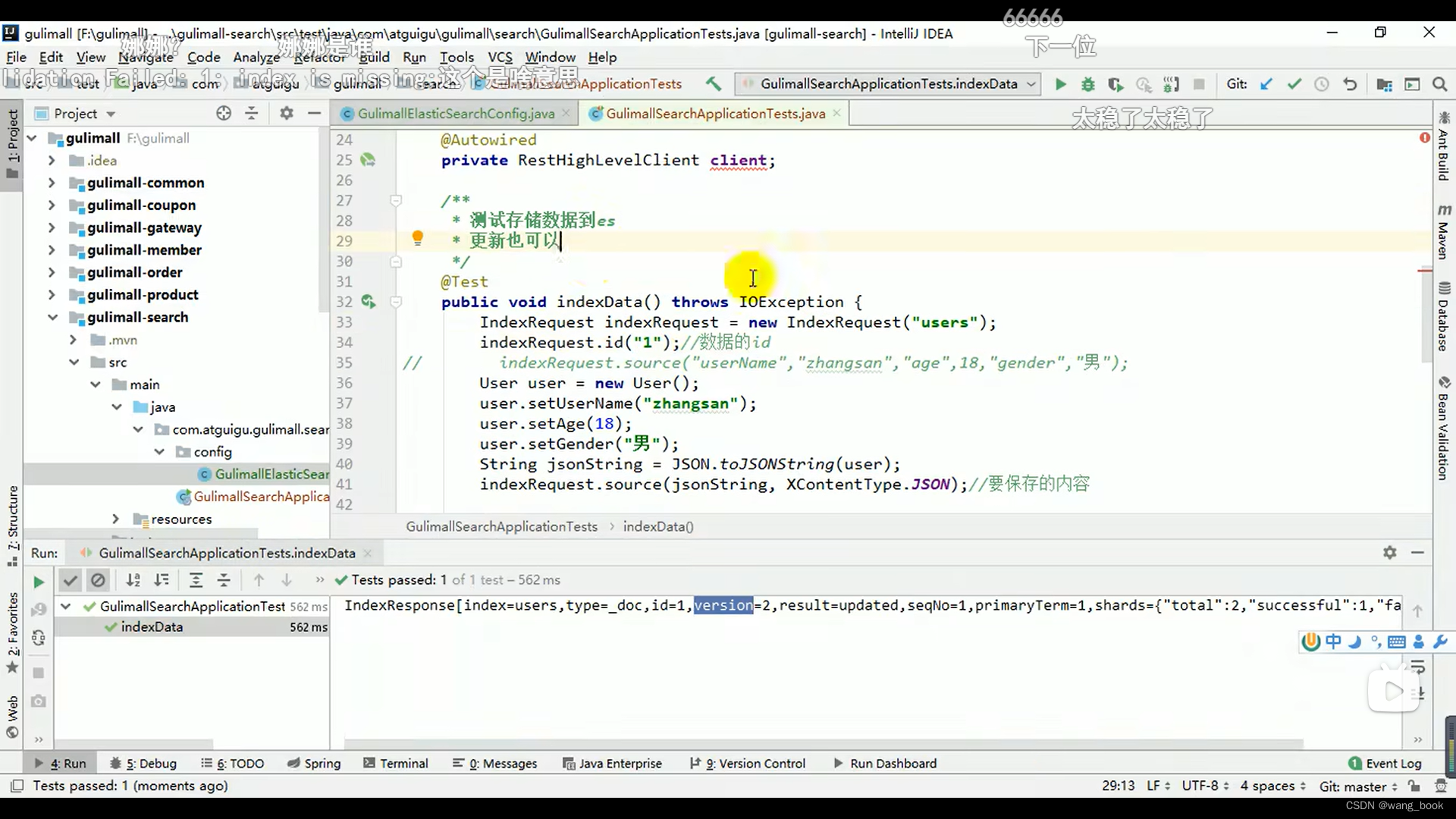Viewport: 1456px width, 819px height.
Task: Open the 6: TODO tool window
Action: click(233, 763)
